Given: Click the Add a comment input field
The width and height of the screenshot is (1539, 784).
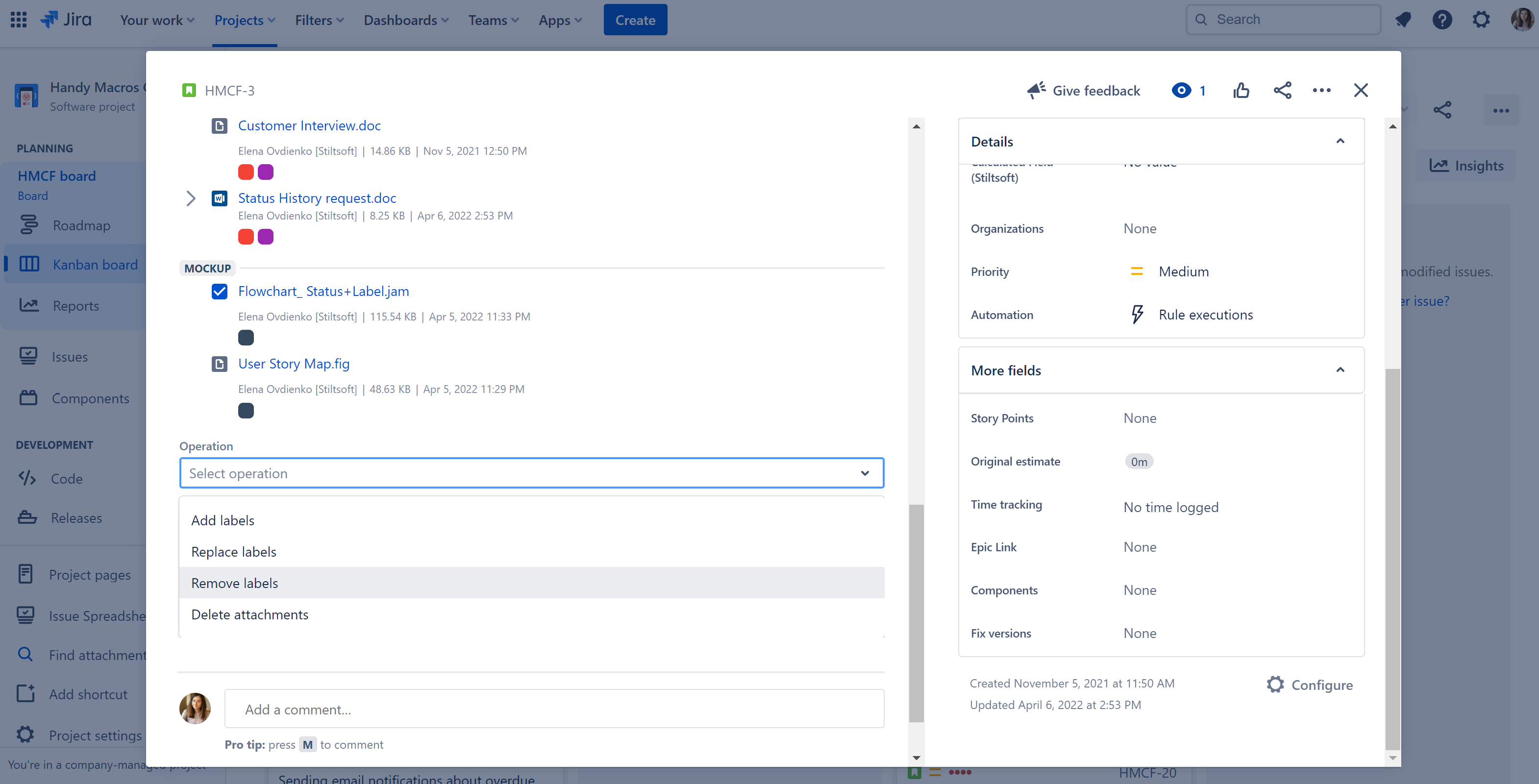Looking at the screenshot, I should click(x=553, y=708).
